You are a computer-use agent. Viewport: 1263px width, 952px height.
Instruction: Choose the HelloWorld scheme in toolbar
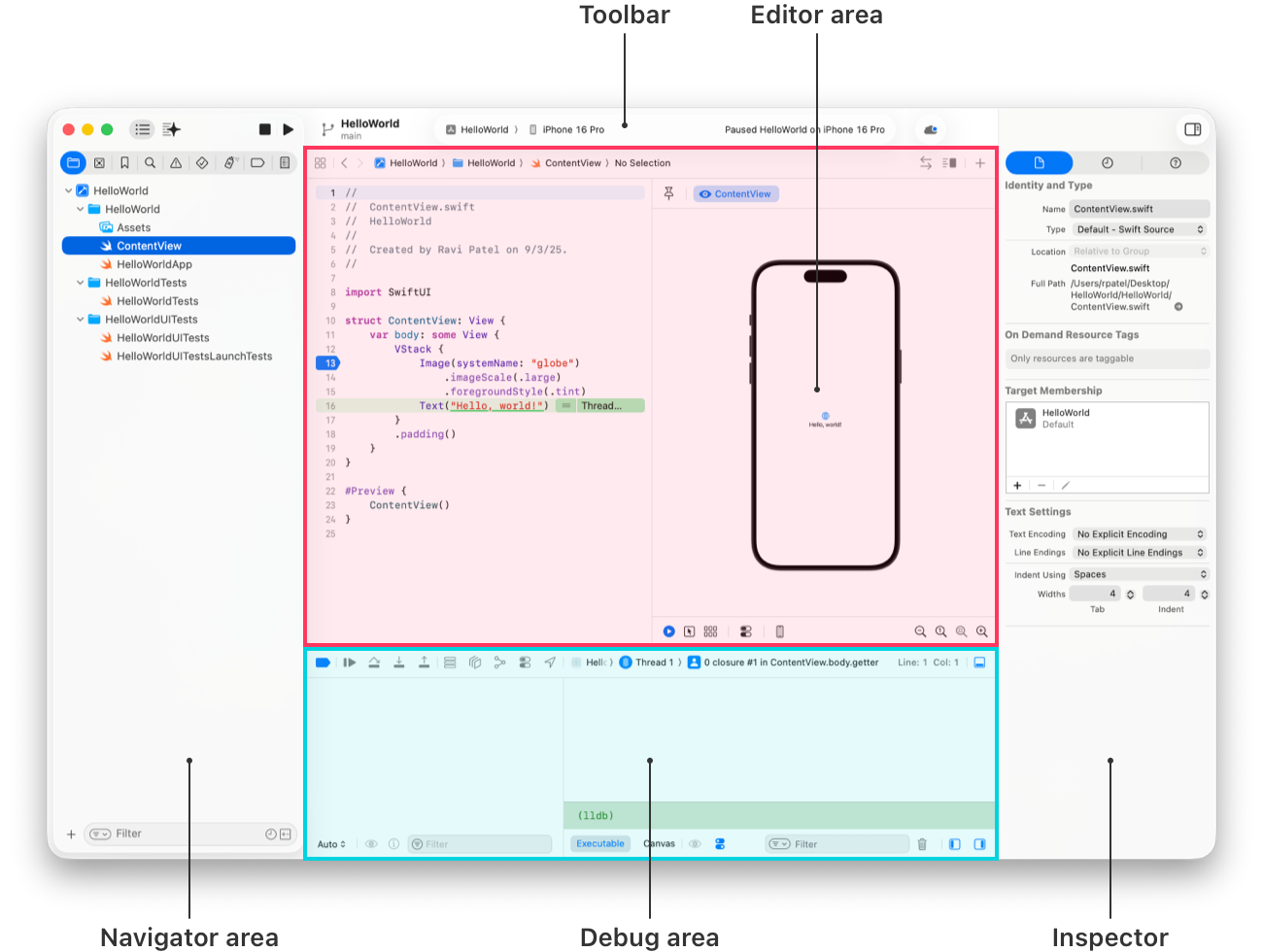point(477,129)
